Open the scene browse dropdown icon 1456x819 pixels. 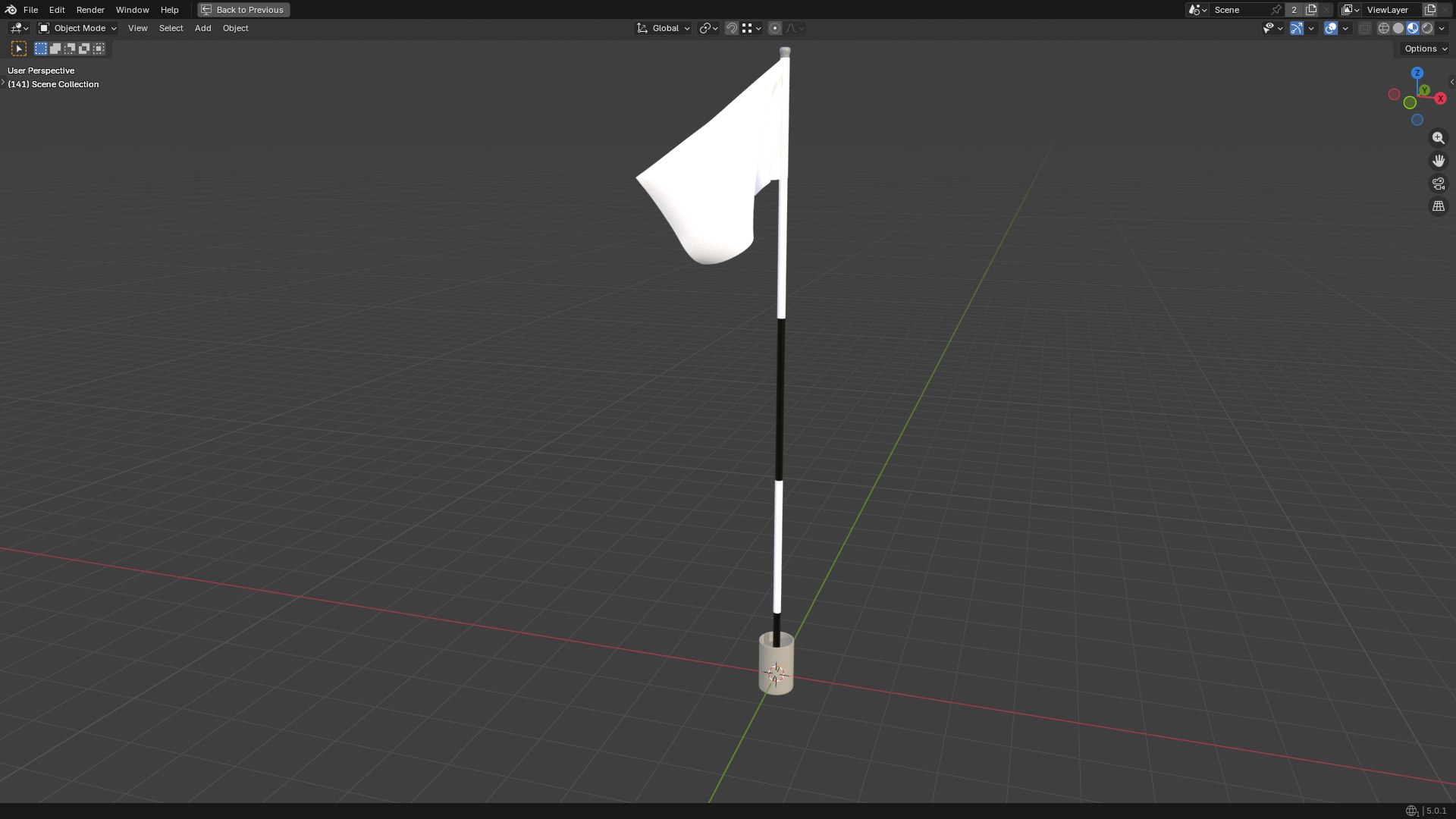(1197, 10)
